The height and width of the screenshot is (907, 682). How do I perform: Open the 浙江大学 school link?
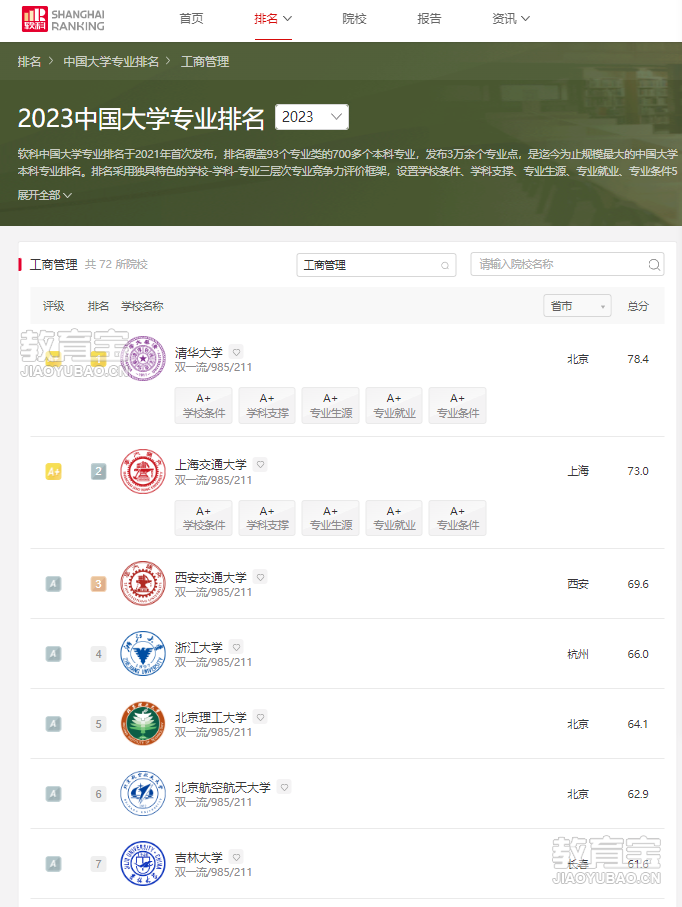point(198,647)
